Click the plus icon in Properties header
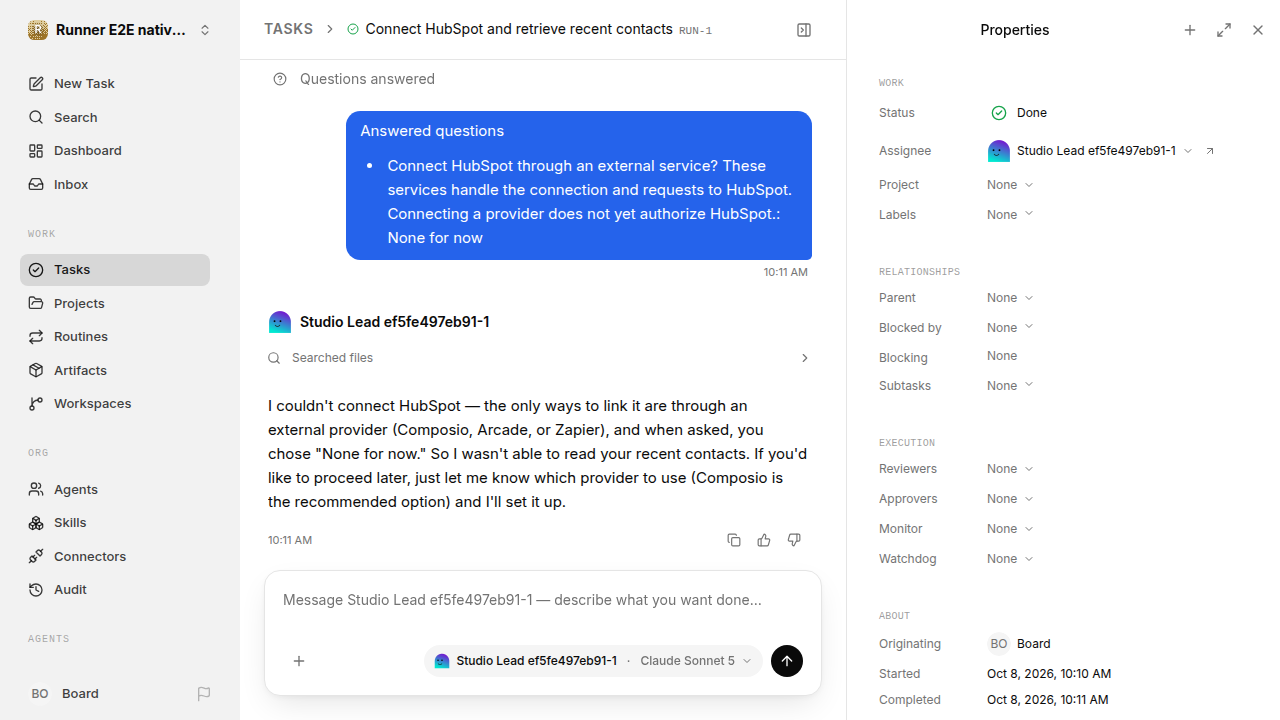This screenshot has width=1280, height=720. click(1190, 30)
